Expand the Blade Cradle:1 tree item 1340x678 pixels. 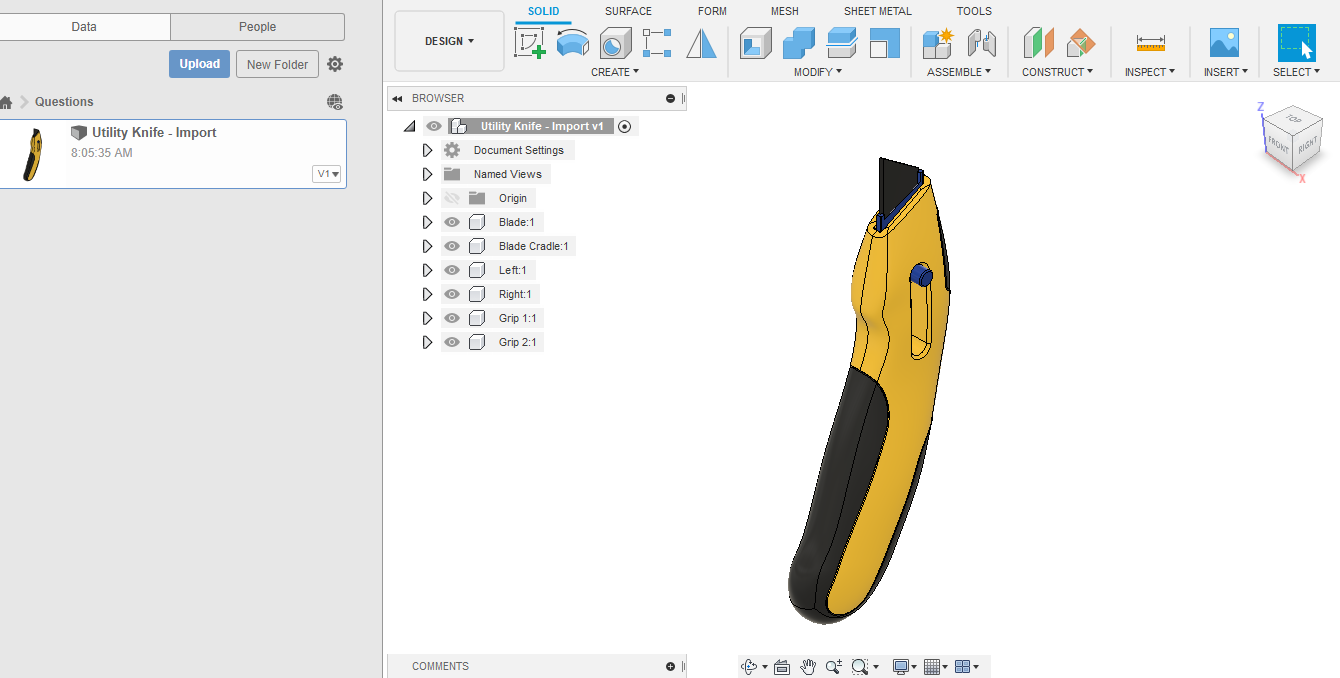[x=427, y=245]
